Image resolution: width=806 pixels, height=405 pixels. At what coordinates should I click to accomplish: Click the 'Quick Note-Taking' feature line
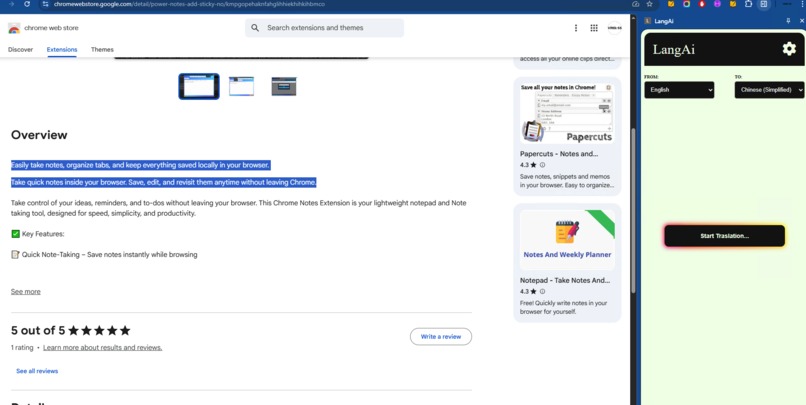coord(104,254)
